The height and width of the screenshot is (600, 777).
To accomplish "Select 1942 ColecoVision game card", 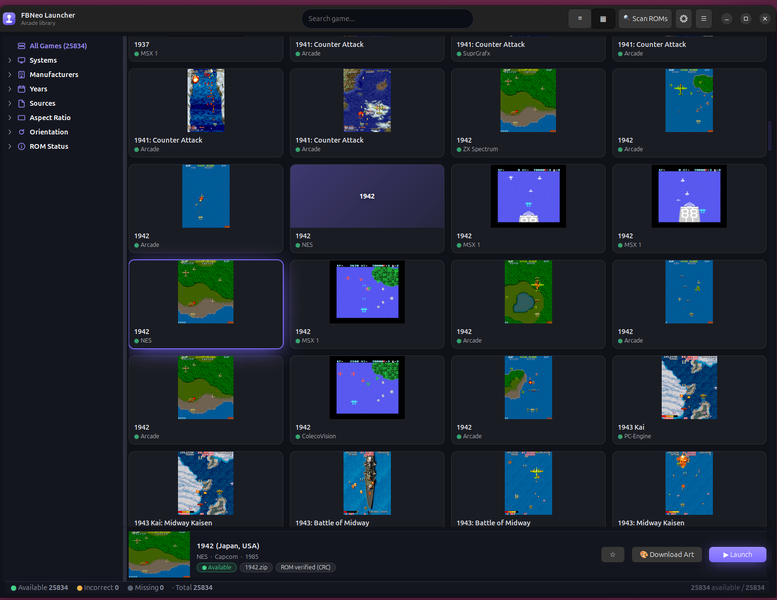I will [367, 399].
